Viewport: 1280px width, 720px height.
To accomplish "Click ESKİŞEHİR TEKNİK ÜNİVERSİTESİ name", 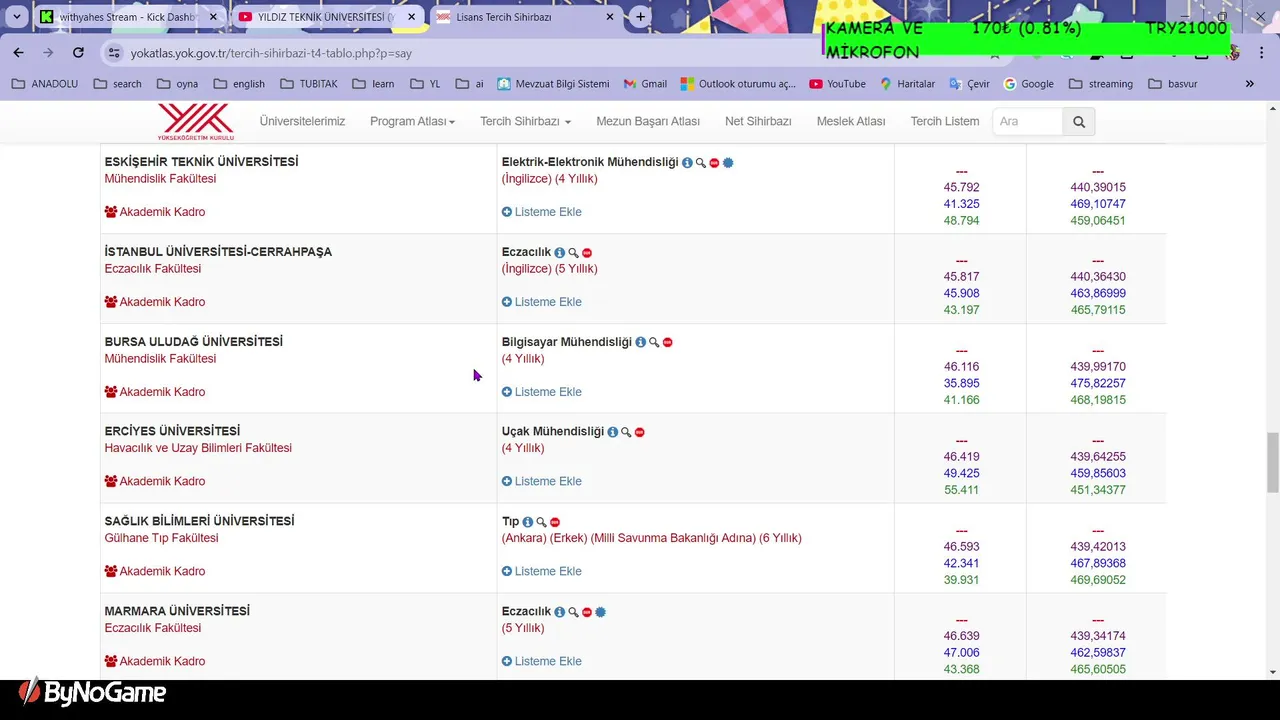I will 201,162.
